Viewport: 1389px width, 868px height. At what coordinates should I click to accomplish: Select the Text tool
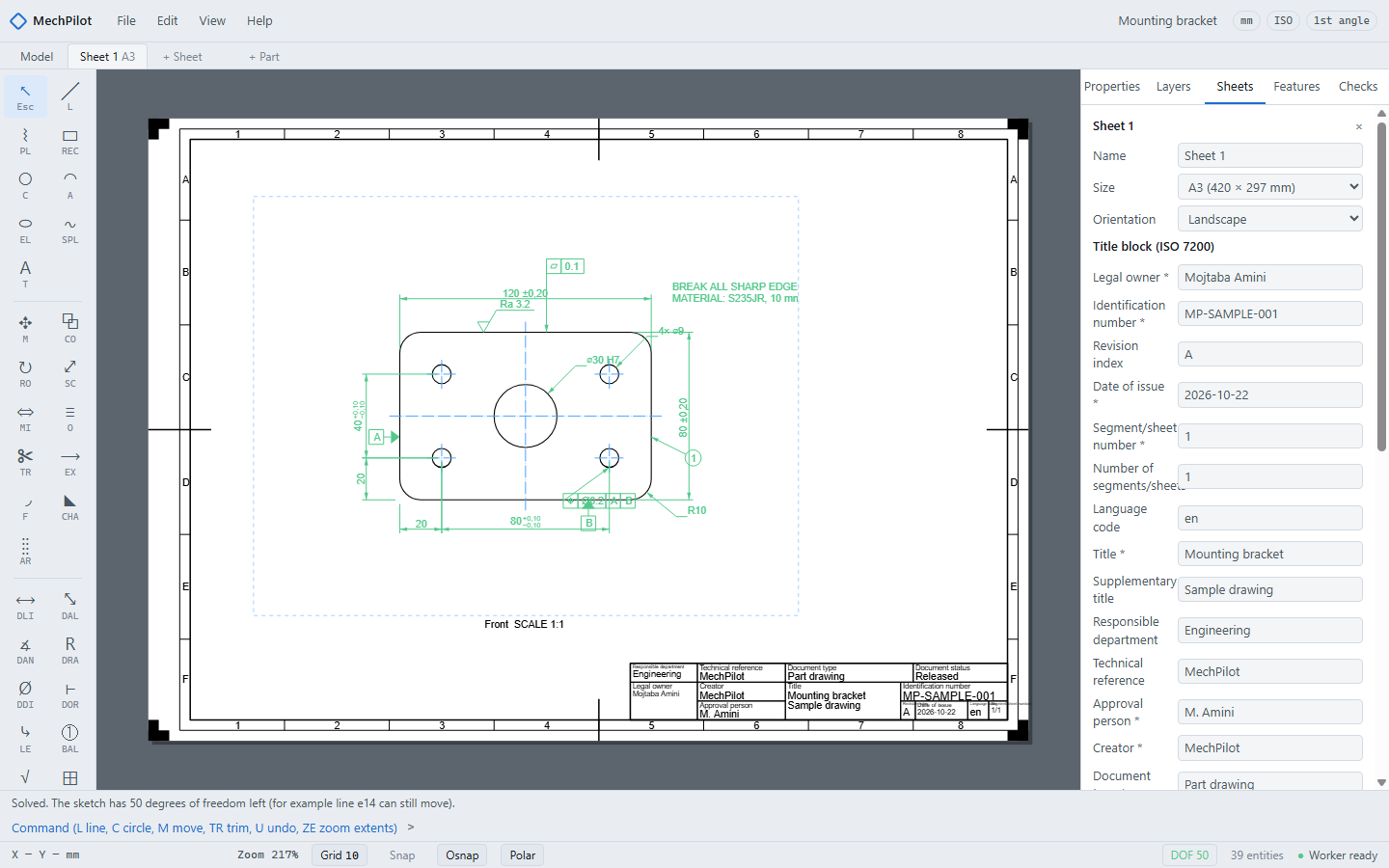(x=25, y=275)
